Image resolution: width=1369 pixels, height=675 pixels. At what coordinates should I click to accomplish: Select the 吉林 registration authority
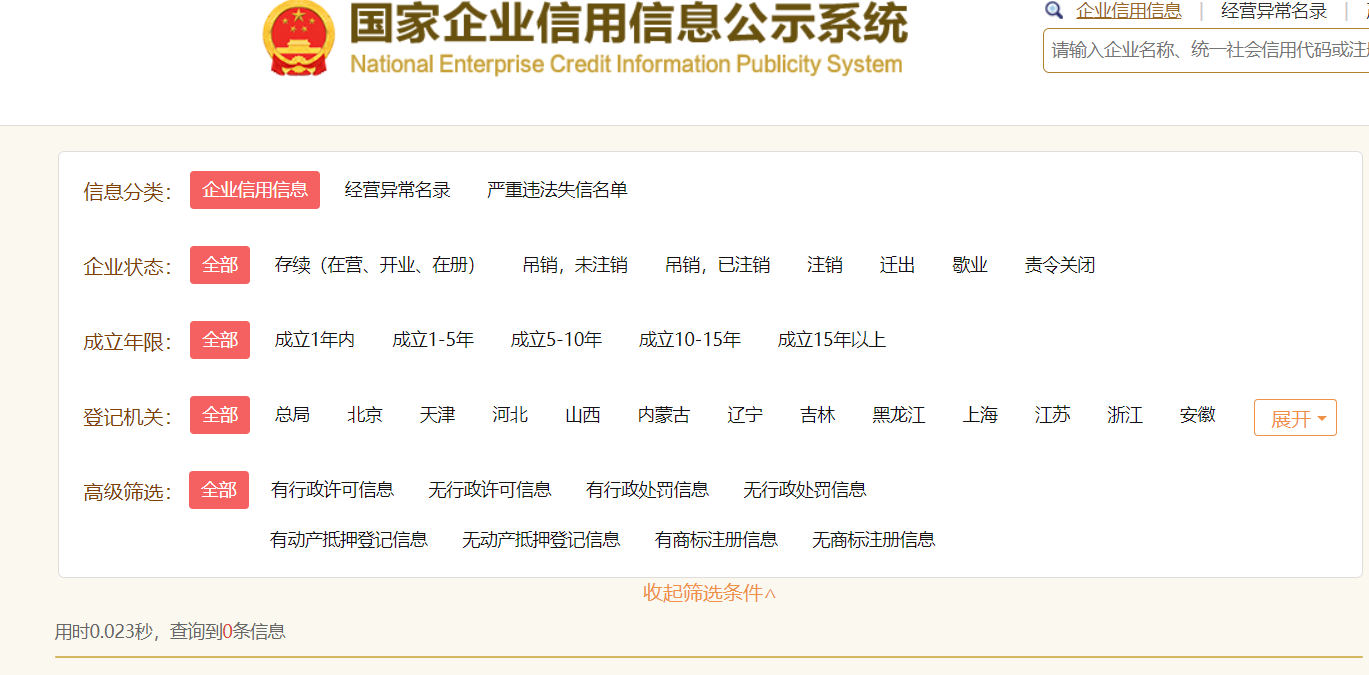818,415
